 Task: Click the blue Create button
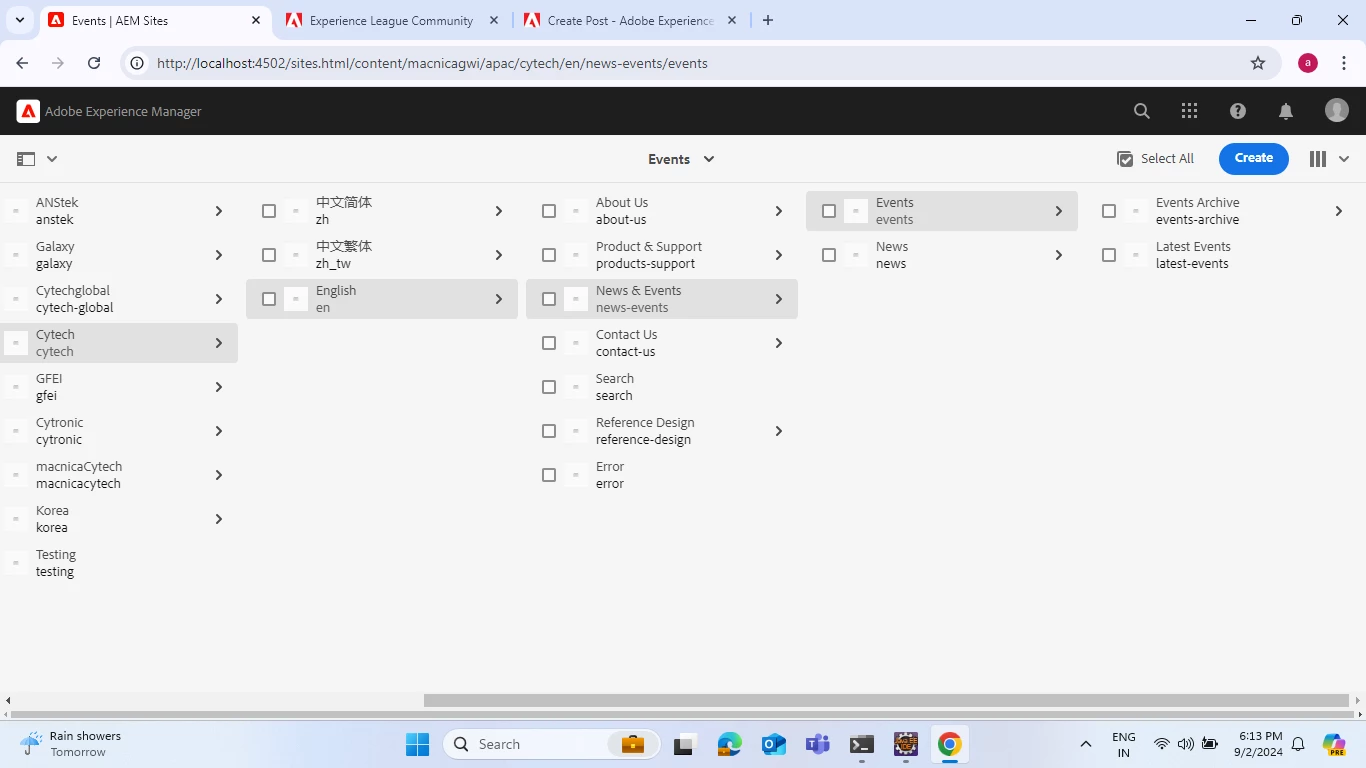pos(1254,158)
